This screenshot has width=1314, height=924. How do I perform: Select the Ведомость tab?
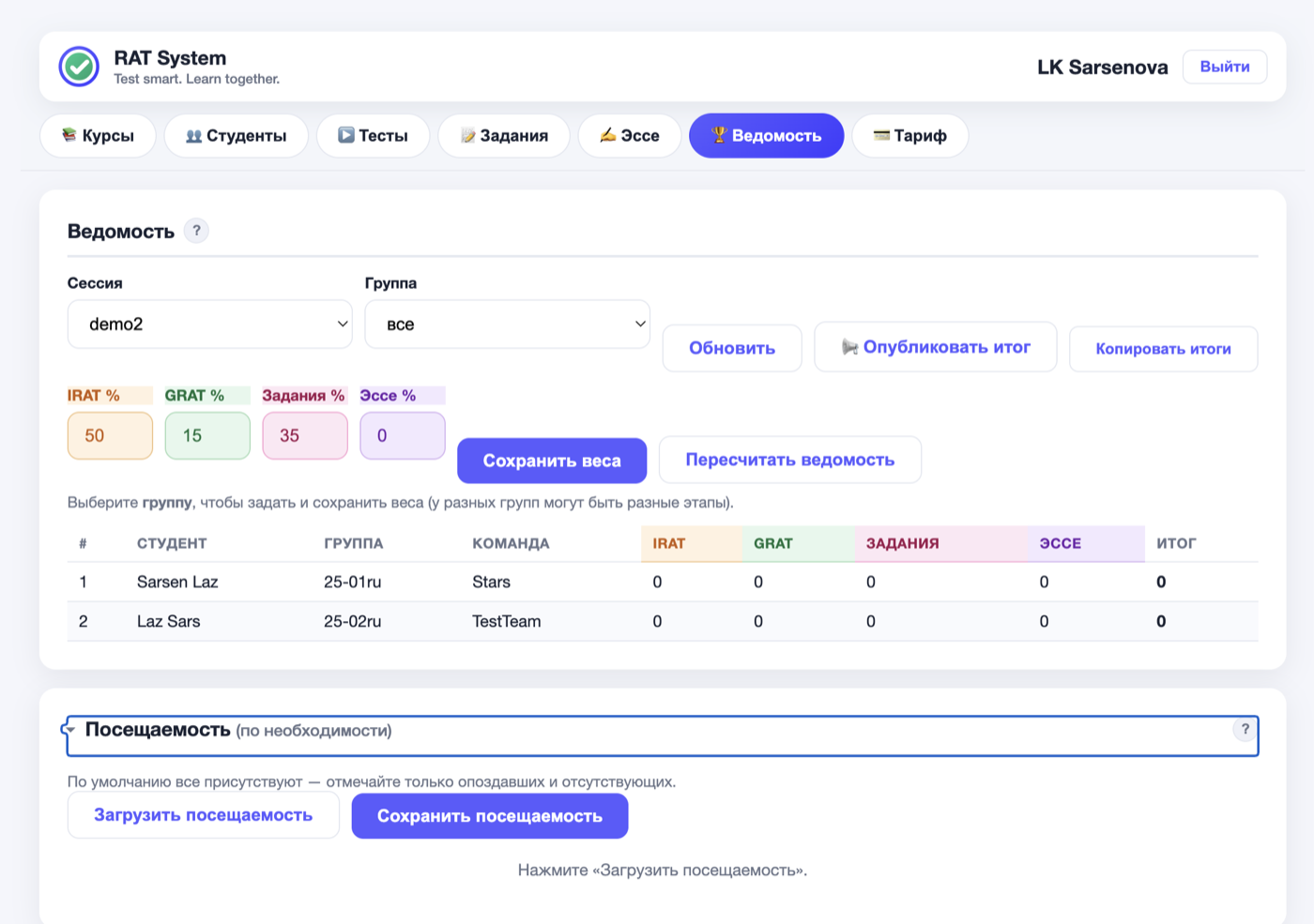[x=767, y=136]
